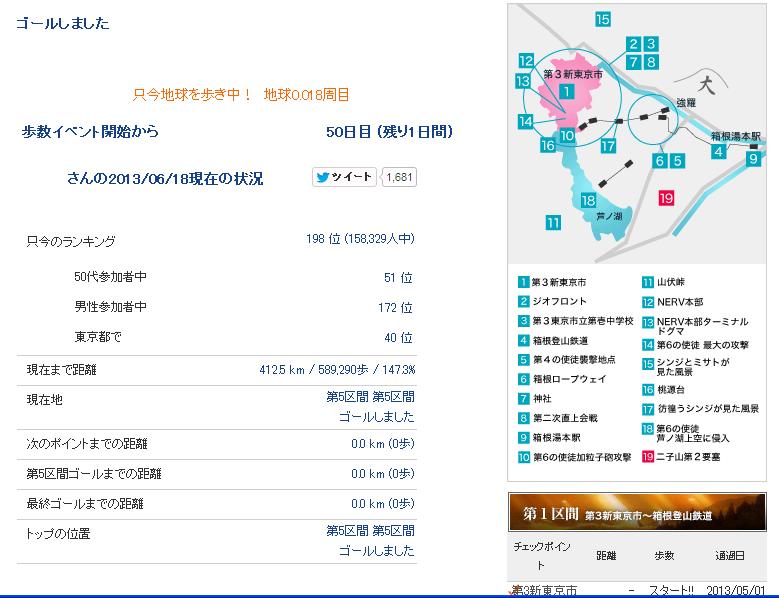Click map marker 16
Viewport: 779px width, 598px height.
548,145
